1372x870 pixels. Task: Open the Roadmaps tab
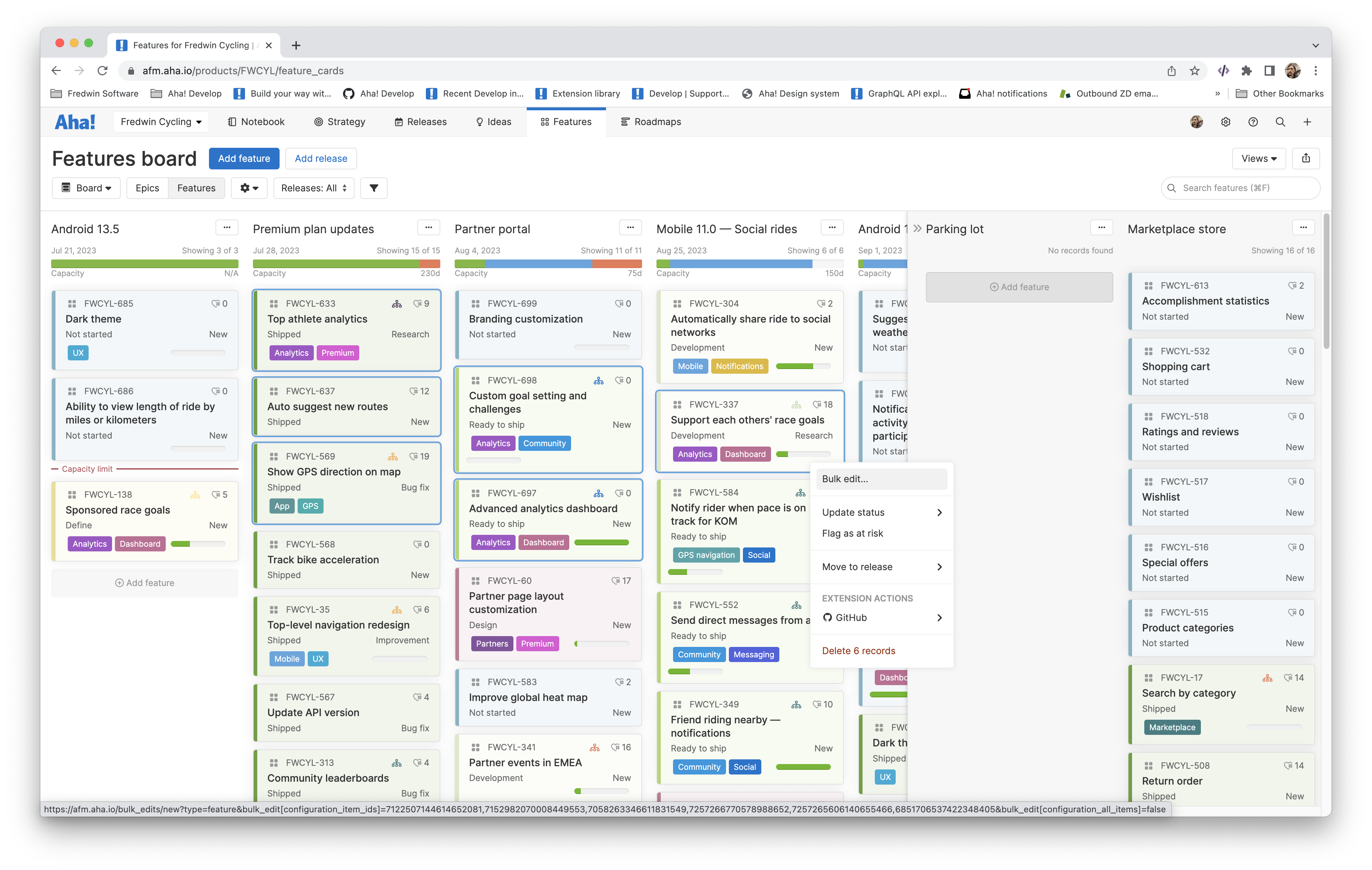651,122
